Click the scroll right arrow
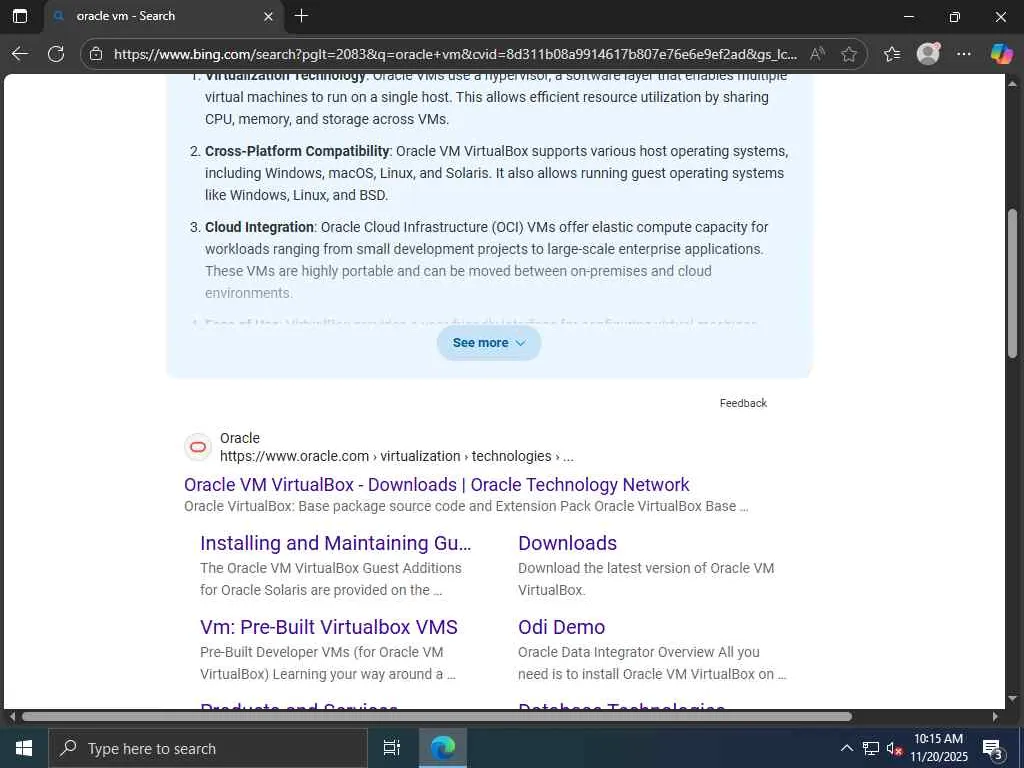Viewport: 1024px width, 768px height. [x=995, y=716]
